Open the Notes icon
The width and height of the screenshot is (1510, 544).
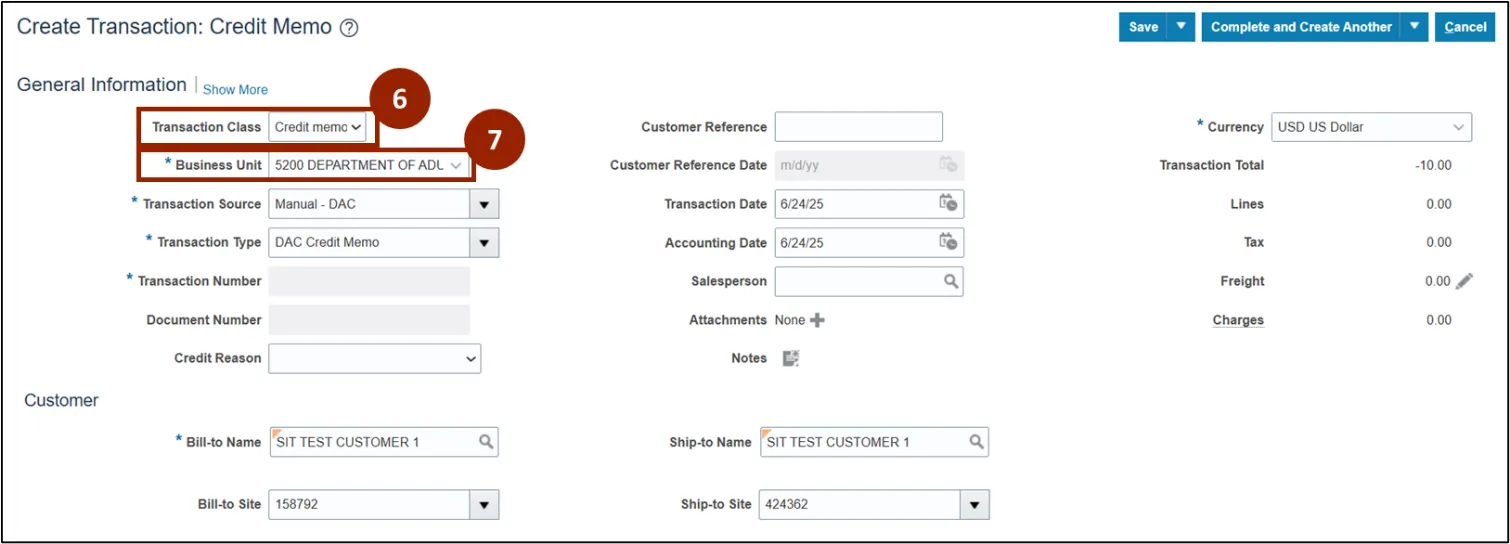coord(790,358)
